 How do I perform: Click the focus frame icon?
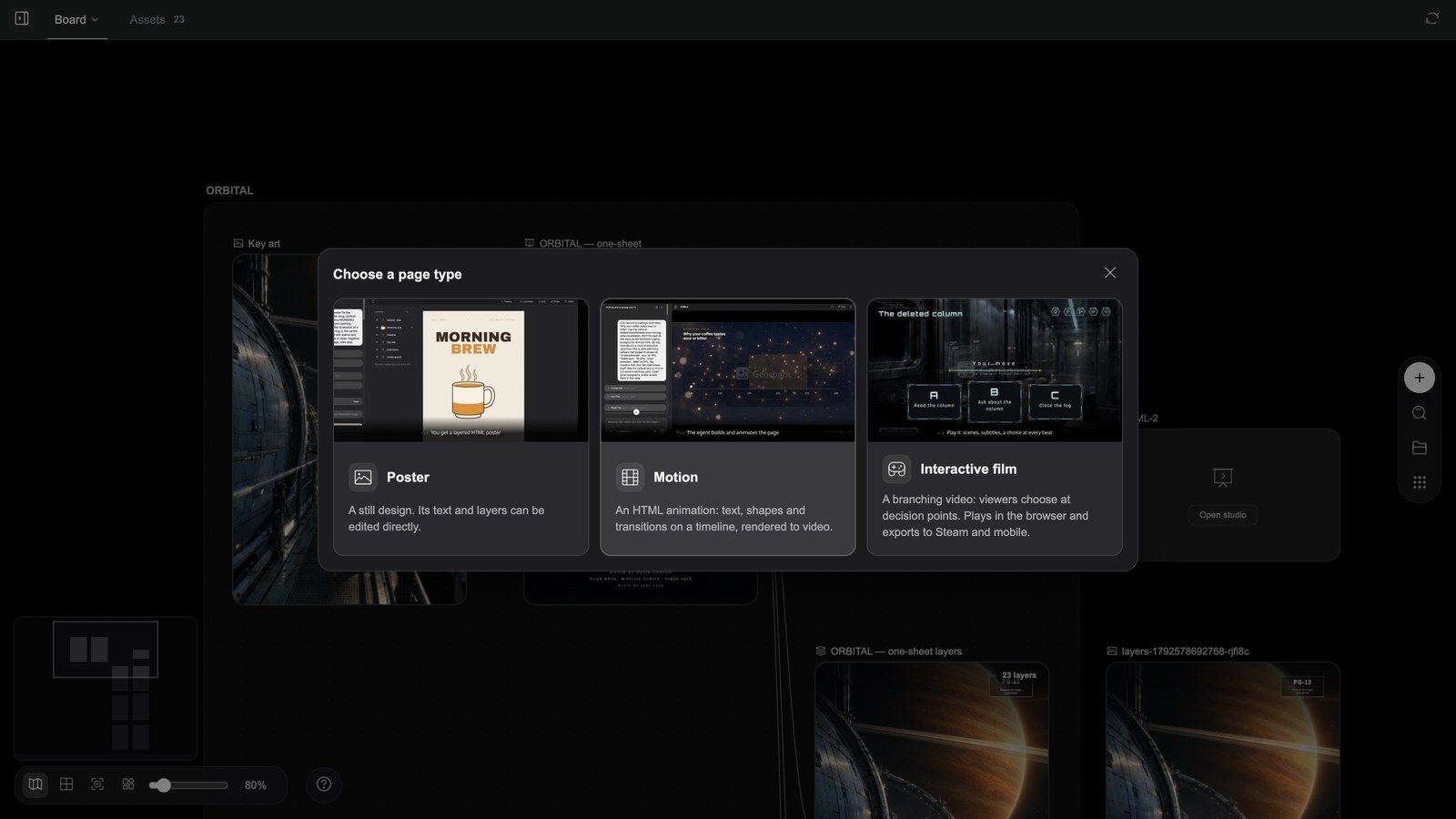point(97,784)
